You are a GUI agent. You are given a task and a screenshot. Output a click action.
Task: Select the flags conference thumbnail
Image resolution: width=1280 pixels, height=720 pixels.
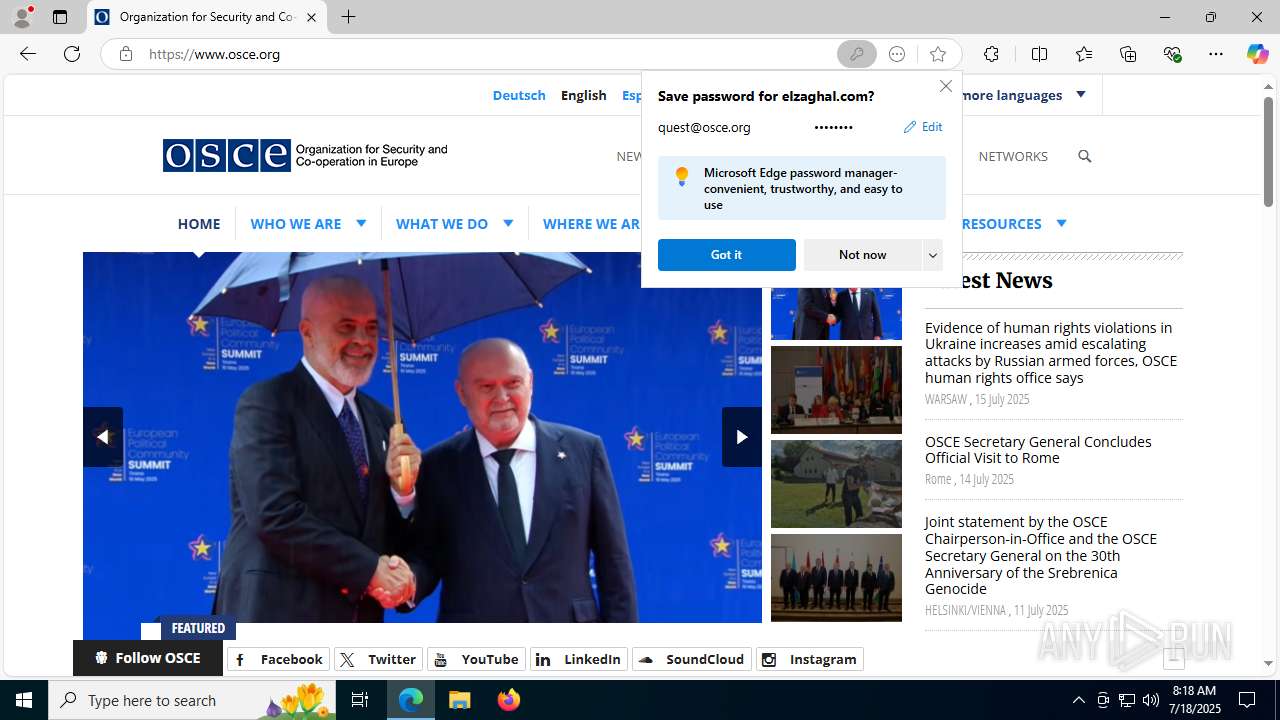(836, 390)
